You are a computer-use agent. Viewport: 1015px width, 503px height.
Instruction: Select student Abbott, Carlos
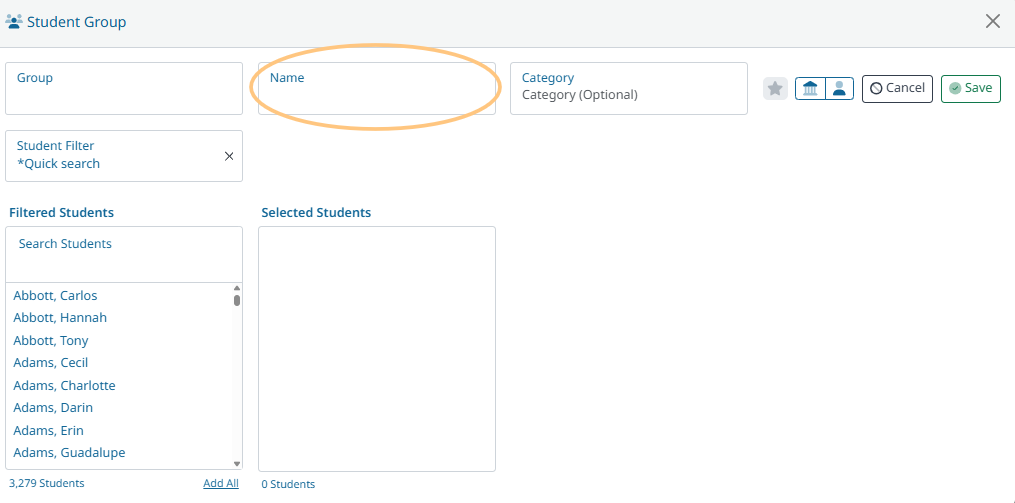(55, 296)
